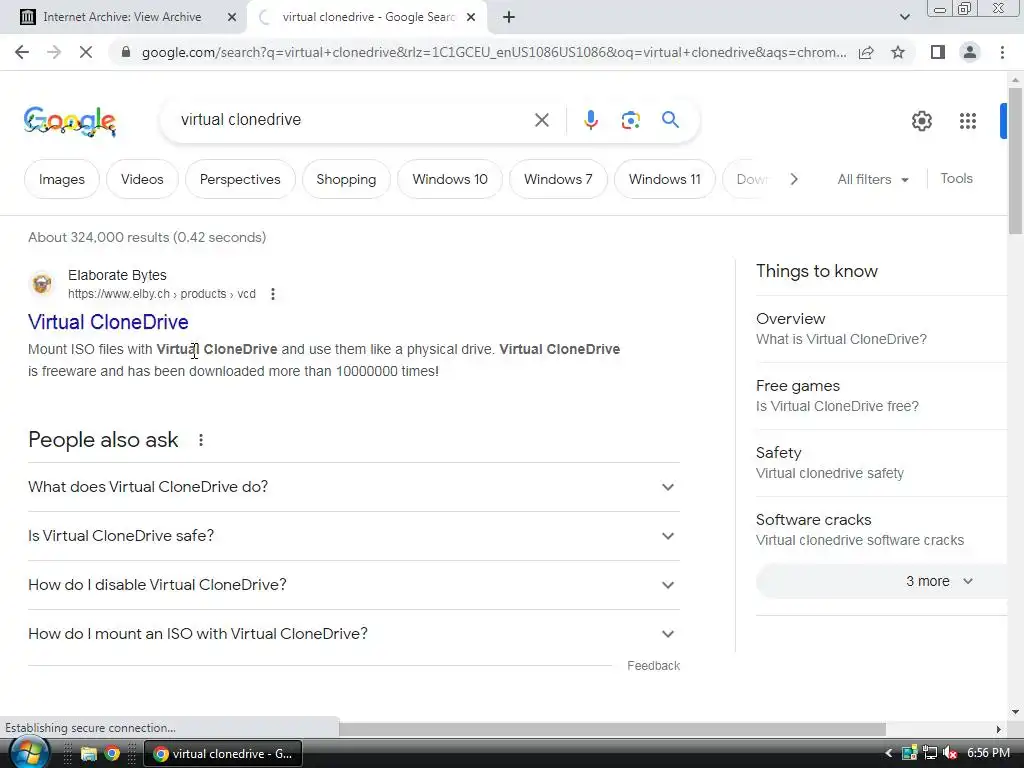Click the Elaborate Bytes site favicon
Viewport: 1024px width, 768px height.
(x=42, y=284)
